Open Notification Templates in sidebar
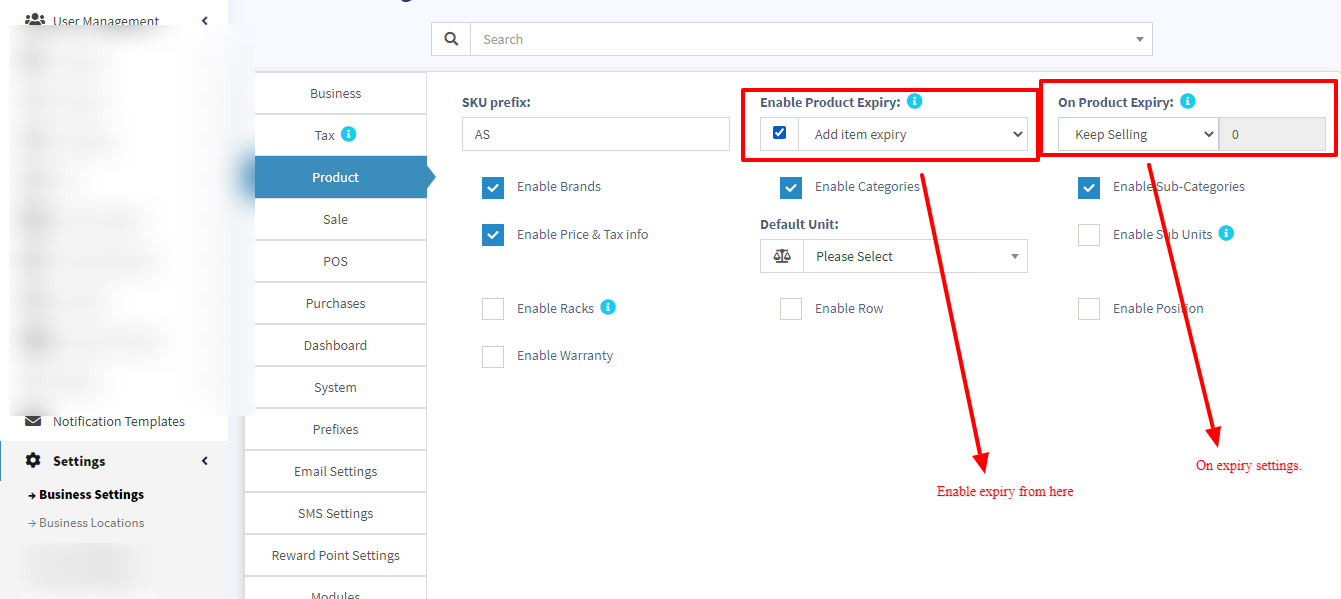The height and width of the screenshot is (599, 1341). (118, 421)
